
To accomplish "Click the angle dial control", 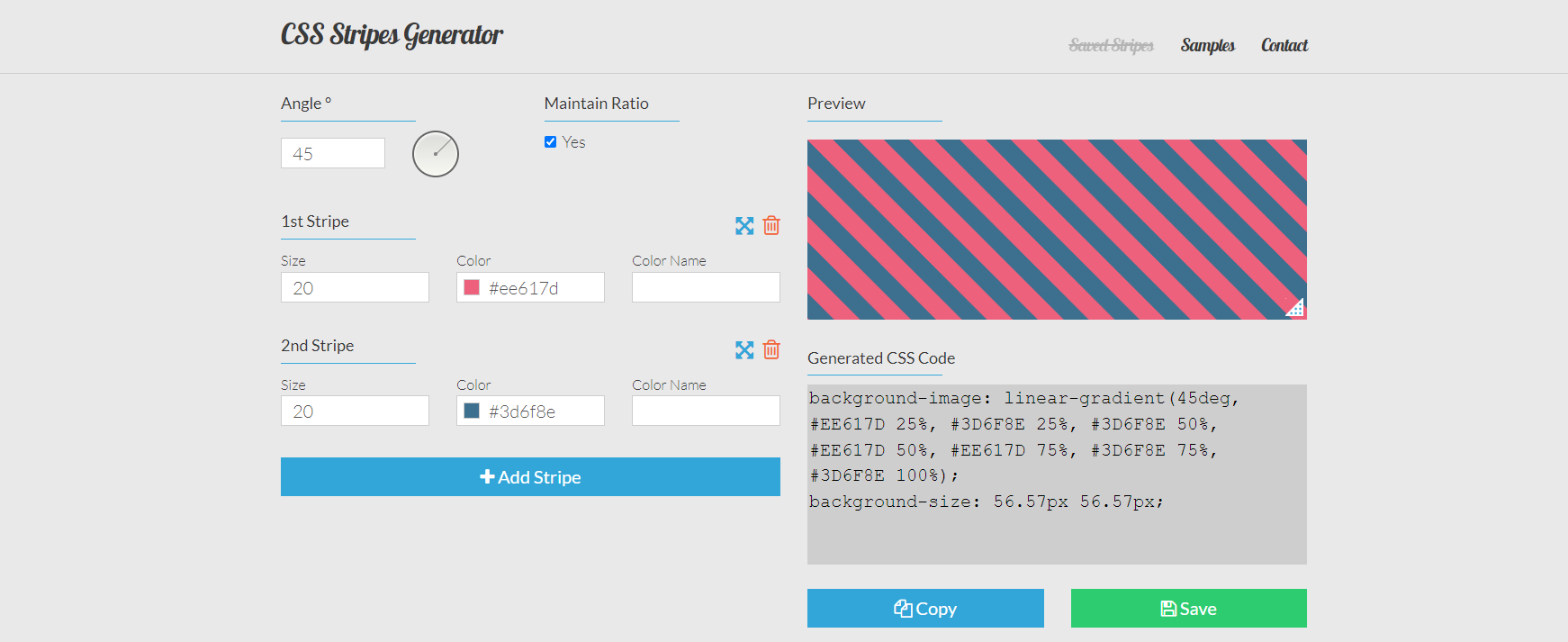I will (436, 154).
